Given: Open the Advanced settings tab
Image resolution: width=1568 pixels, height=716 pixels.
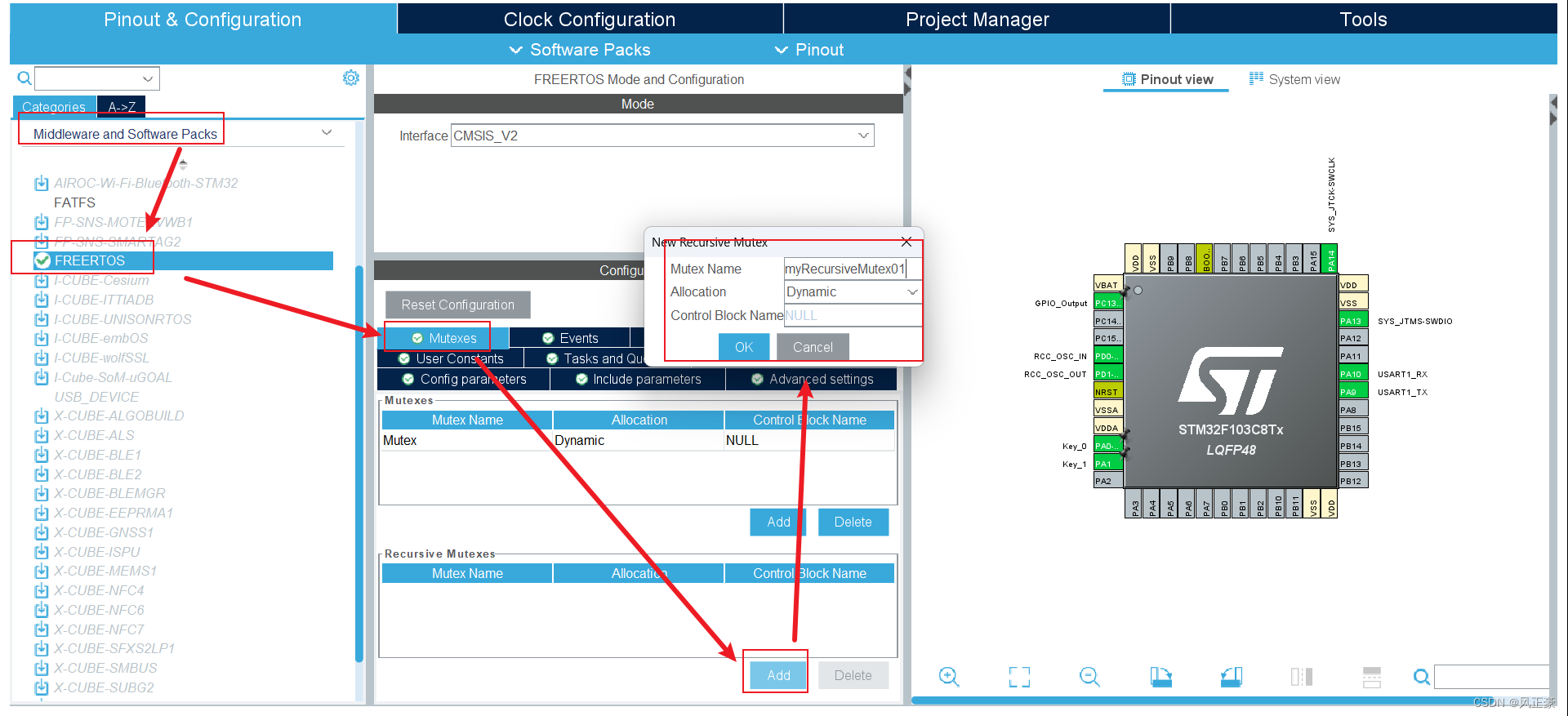Looking at the screenshot, I should click(812, 379).
